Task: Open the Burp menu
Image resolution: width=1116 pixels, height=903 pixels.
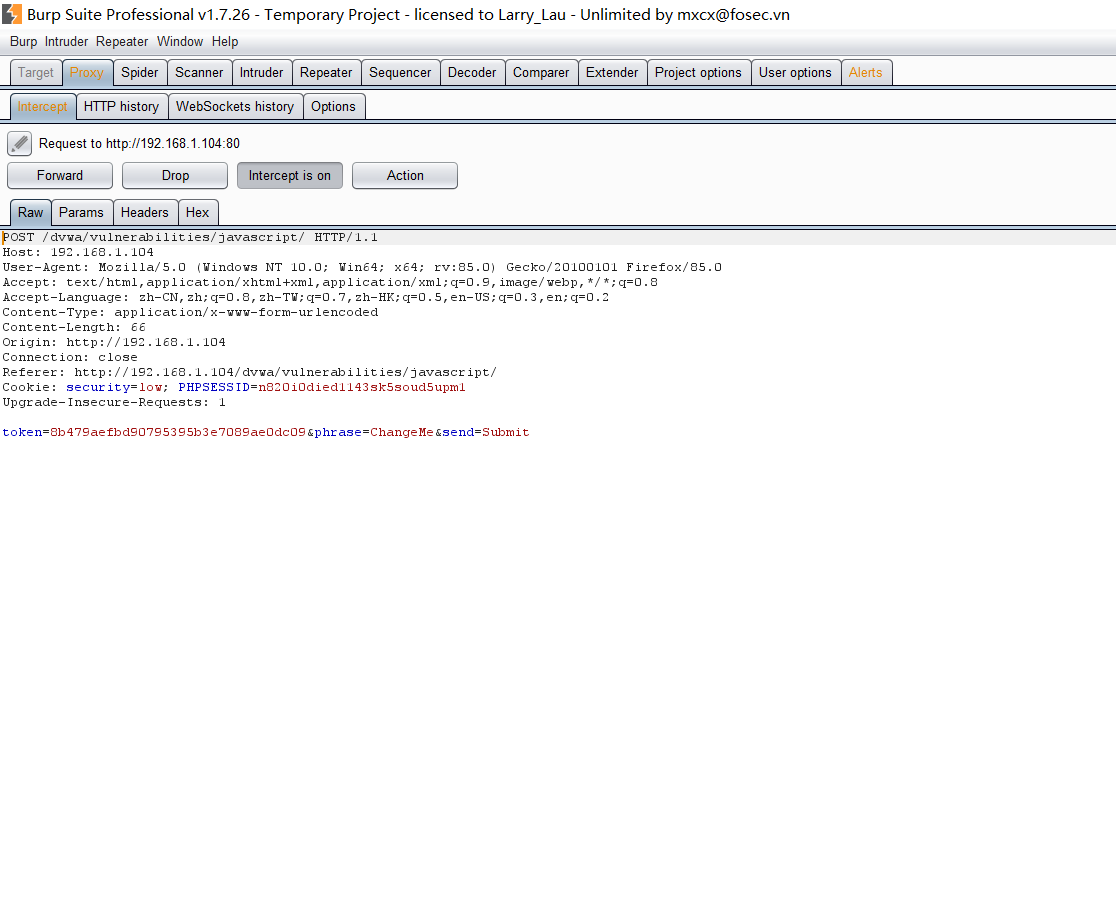Action: click(x=23, y=42)
